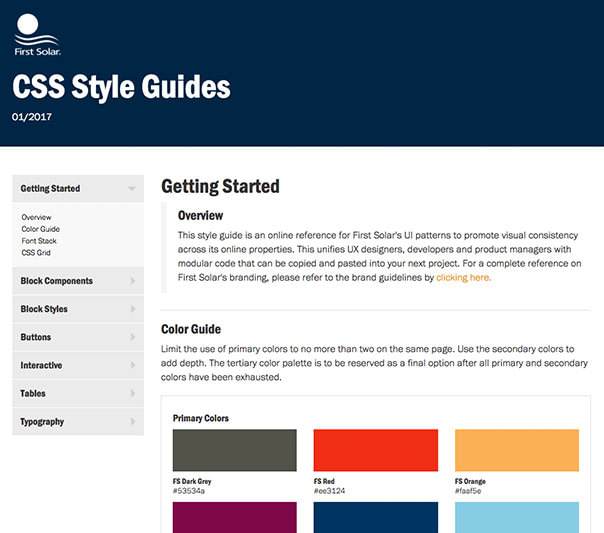The height and width of the screenshot is (533, 604).
Task: Collapse the Getting Started section arrow
Action: [132, 189]
